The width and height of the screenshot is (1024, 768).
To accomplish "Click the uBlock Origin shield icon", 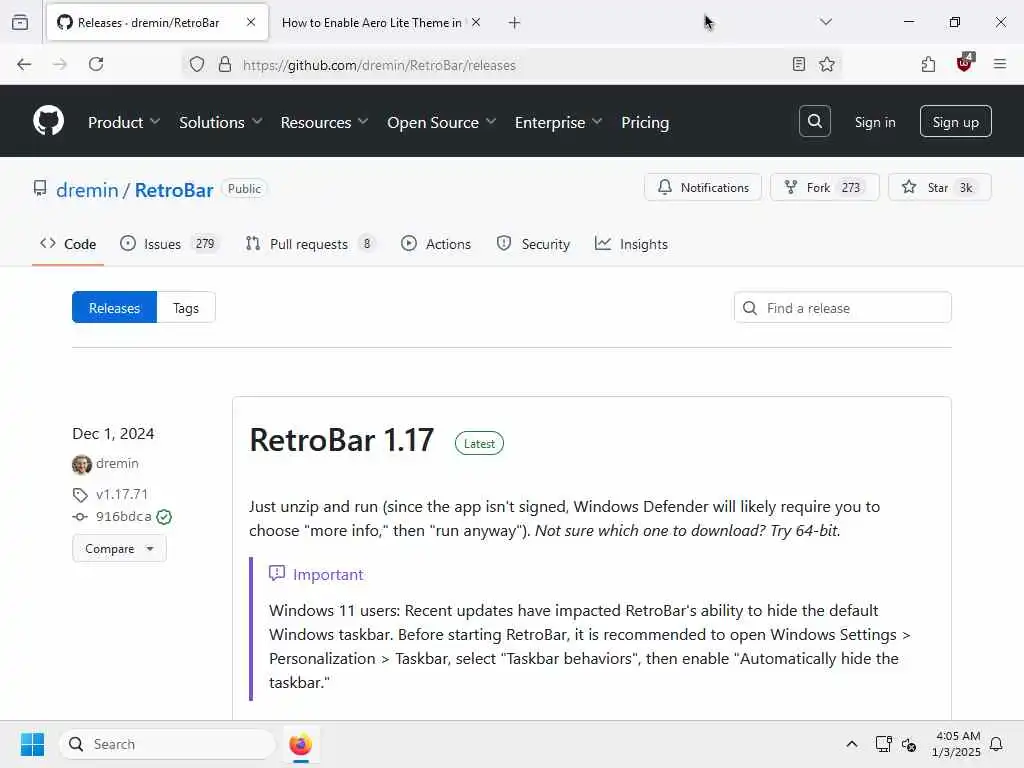I will 964,63.
